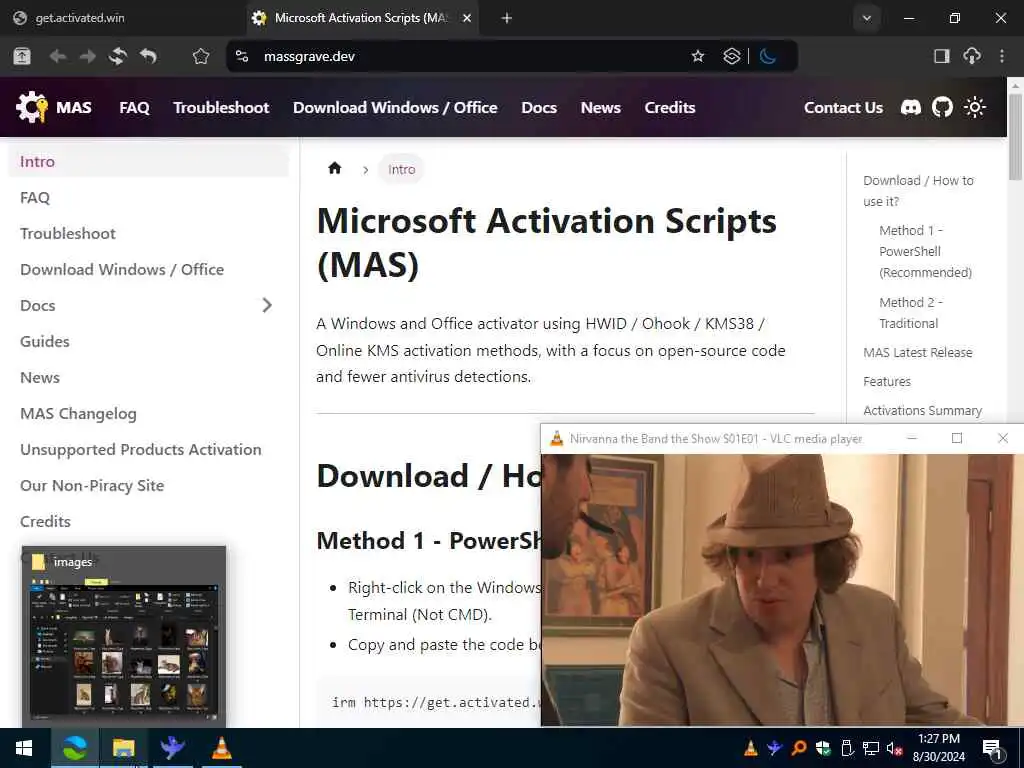This screenshot has width=1024, height=768.
Task: Select Intro in the left sidebar
Action: [x=148, y=161]
